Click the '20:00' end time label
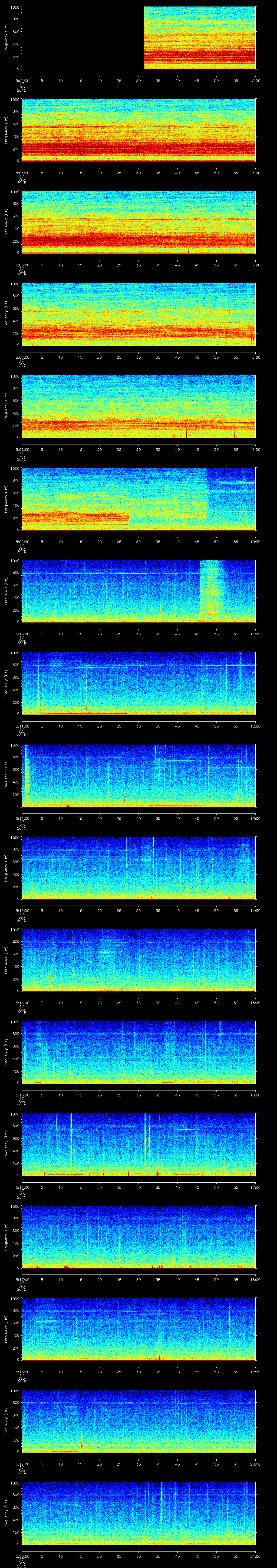The image size is (277, 1568). tap(255, 1463)
